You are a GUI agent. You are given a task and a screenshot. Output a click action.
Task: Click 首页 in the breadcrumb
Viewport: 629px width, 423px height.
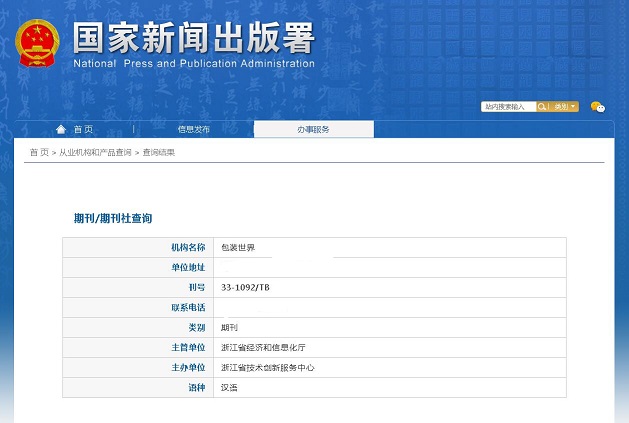coord(39,152)
